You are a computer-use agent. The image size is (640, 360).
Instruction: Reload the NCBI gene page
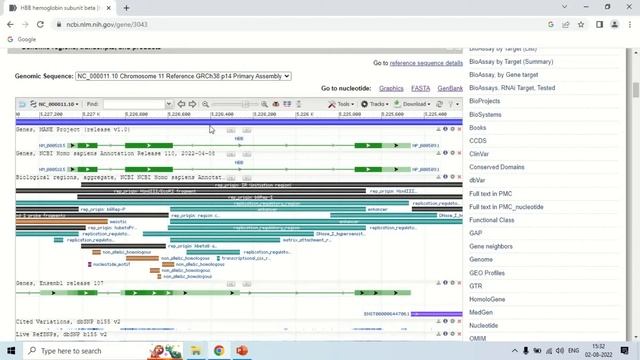[x=40, y=24]
